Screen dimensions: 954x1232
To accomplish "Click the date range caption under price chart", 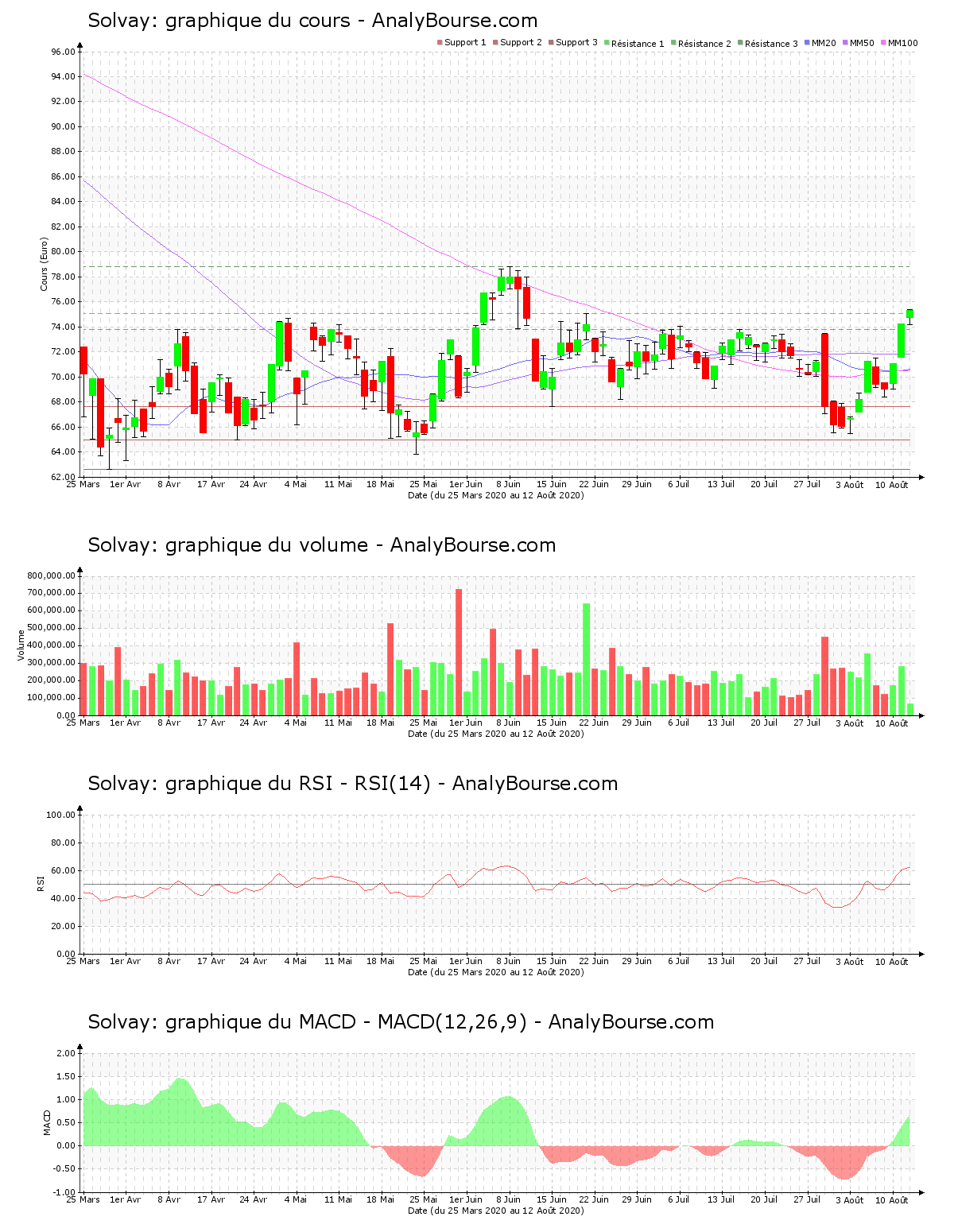I will click(496, 495).
